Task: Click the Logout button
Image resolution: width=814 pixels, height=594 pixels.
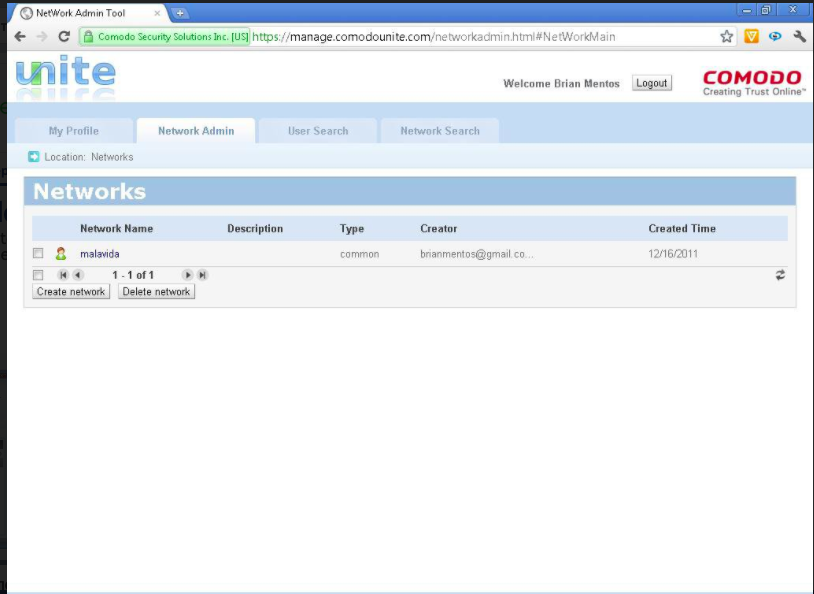Action: (x=652, y=83)
